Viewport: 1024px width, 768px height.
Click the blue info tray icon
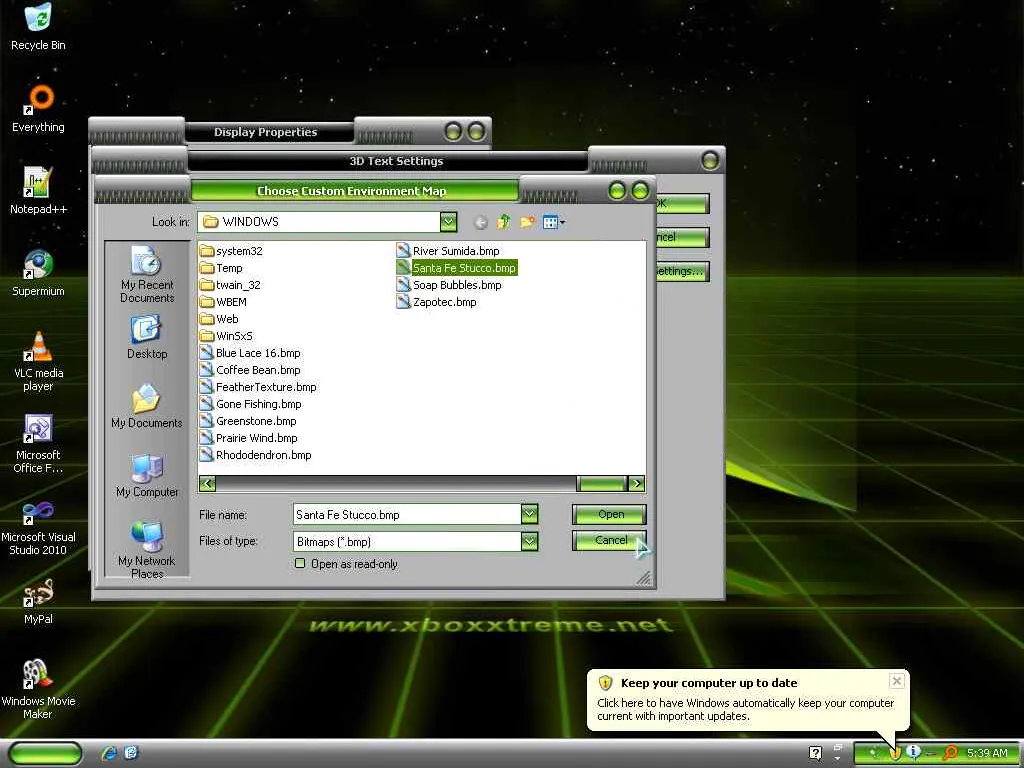coord(913,752)
